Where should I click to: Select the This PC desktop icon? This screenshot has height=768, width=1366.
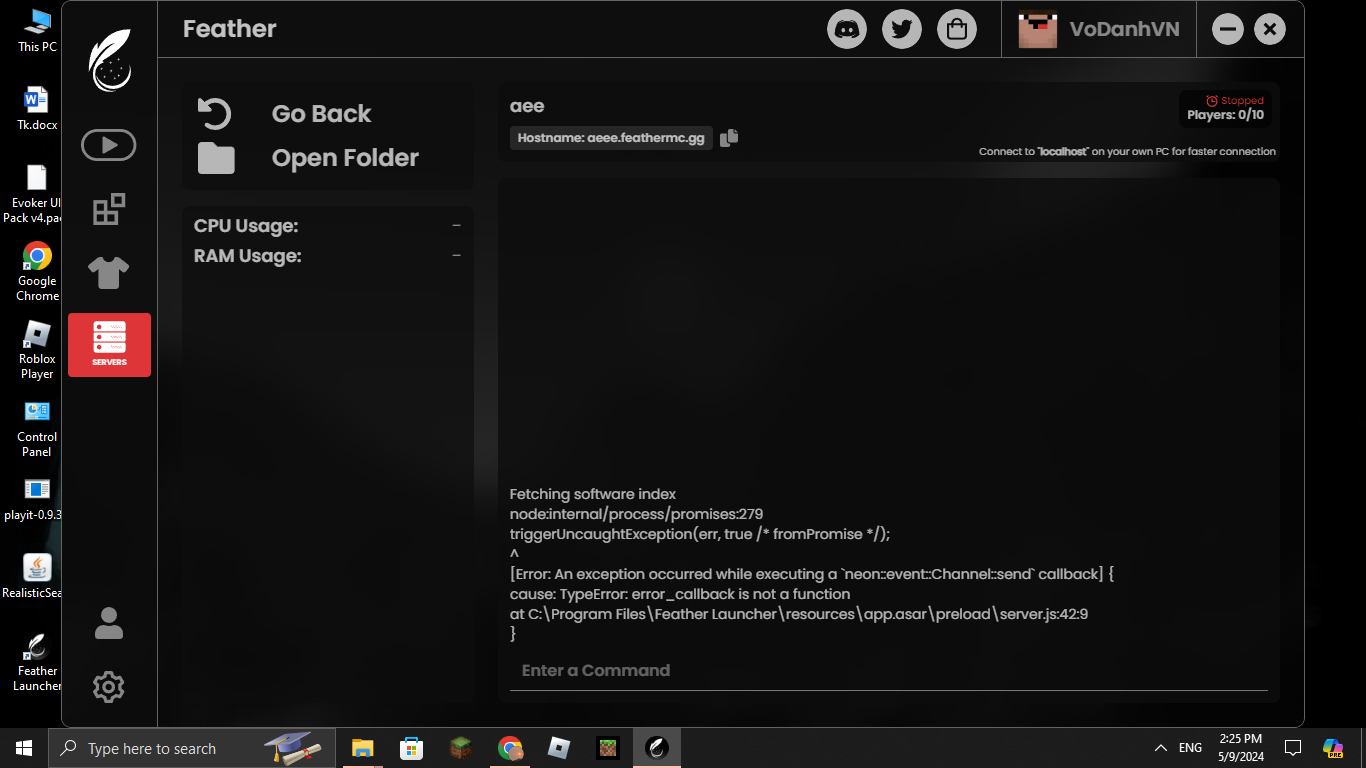tap(37, 31)
